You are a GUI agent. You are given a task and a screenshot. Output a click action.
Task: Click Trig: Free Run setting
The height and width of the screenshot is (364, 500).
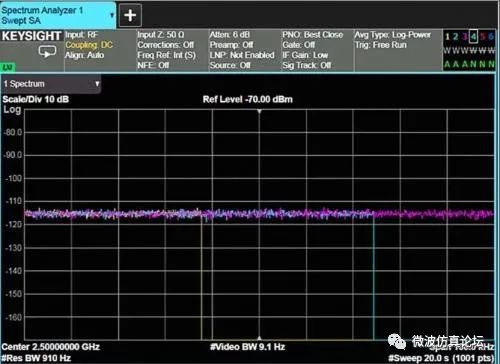point(380,45)
